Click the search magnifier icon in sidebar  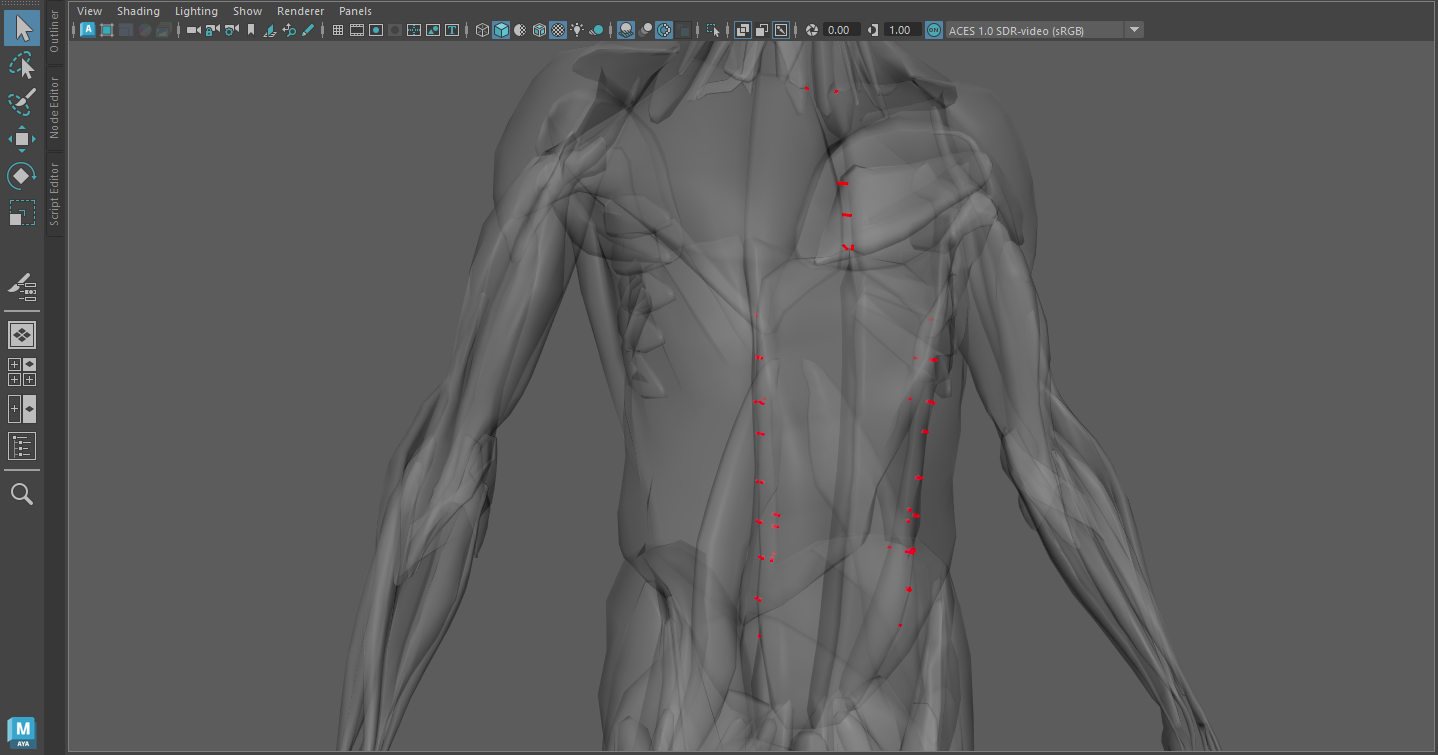[21, 494]
